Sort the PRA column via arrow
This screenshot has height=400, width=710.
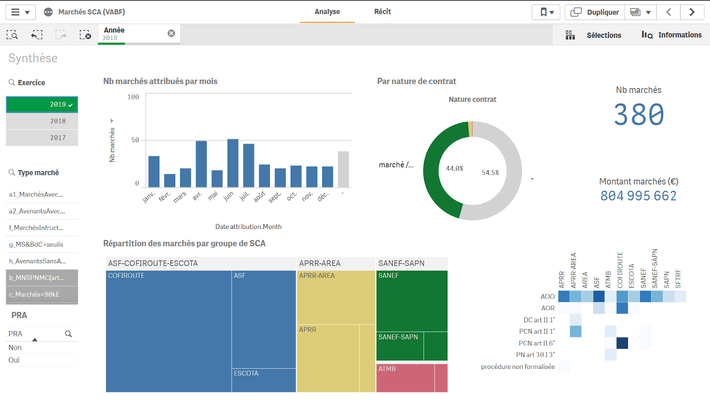(x=34, y=339)
